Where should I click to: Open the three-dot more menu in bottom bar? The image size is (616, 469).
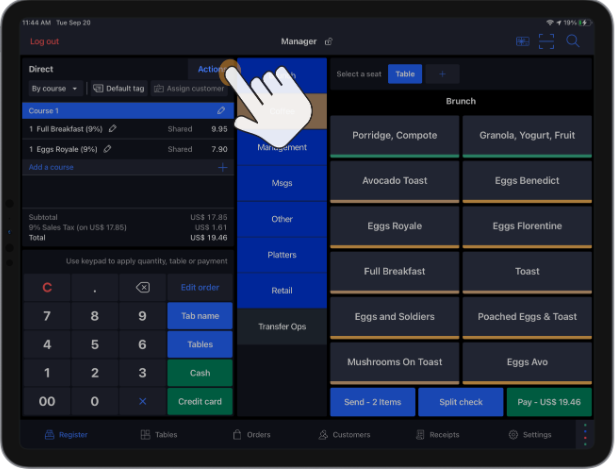click(586, 435)
